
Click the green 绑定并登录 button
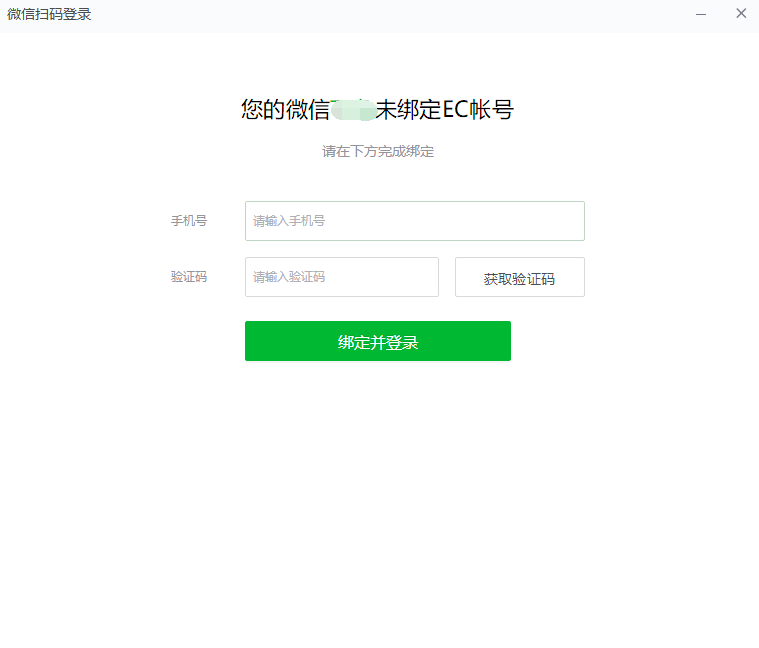(x=377, y=341)
